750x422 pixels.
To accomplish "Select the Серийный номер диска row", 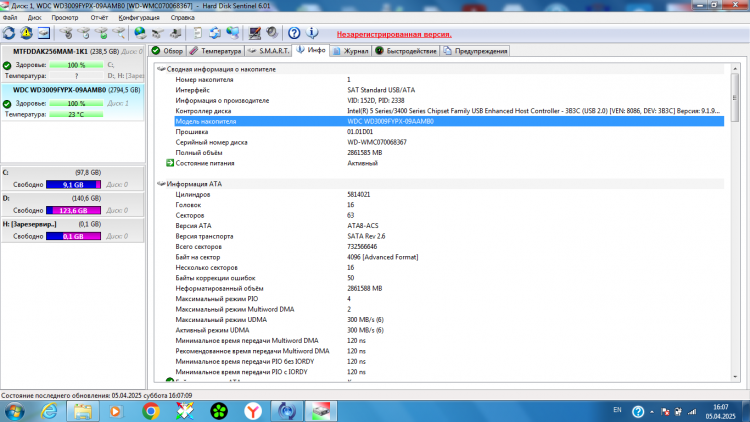I will coord(449,143).
